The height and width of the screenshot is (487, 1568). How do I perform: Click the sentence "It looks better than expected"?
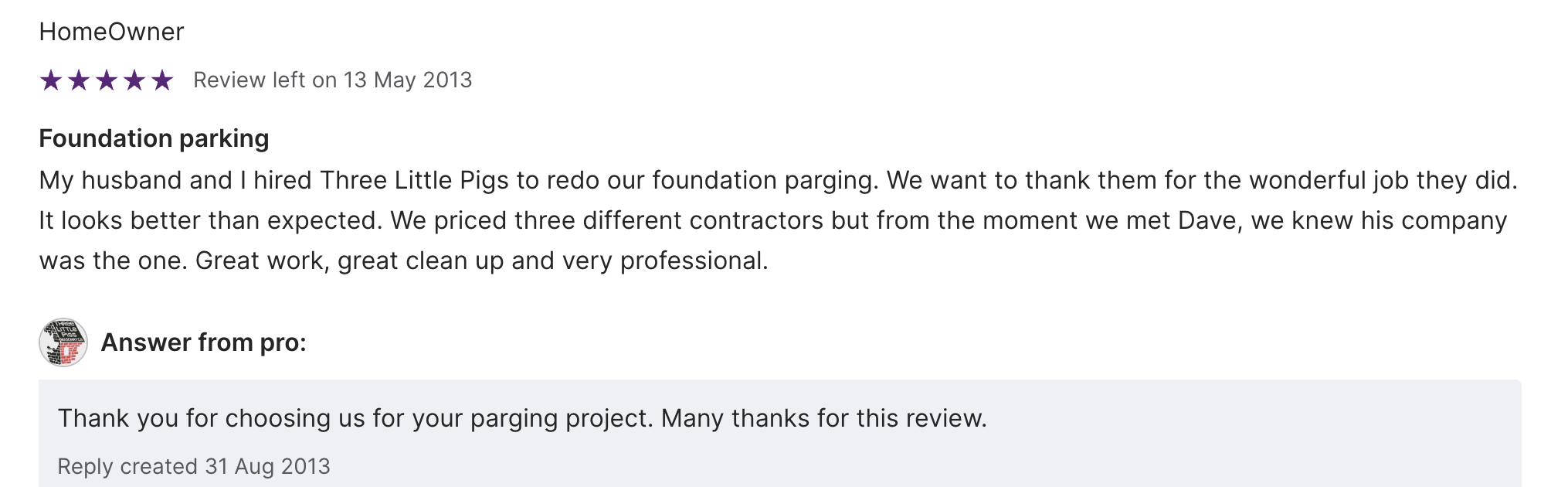click(210, 220)
